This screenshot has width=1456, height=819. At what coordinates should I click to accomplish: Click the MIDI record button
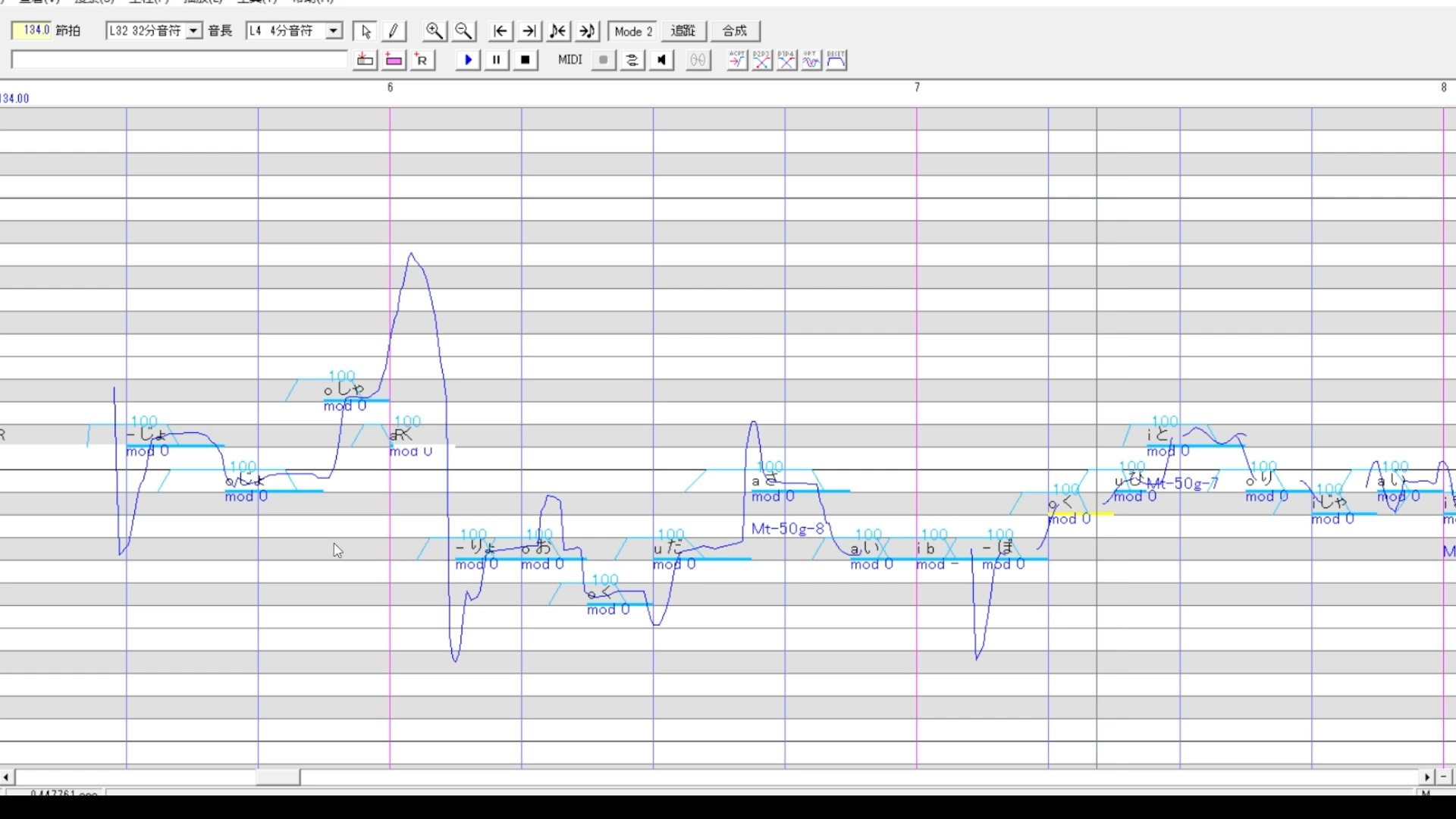[604, 60]
